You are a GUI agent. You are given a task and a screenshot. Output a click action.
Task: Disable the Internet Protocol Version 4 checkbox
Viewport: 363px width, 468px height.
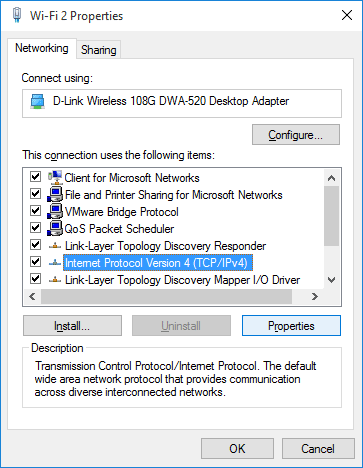35,262
